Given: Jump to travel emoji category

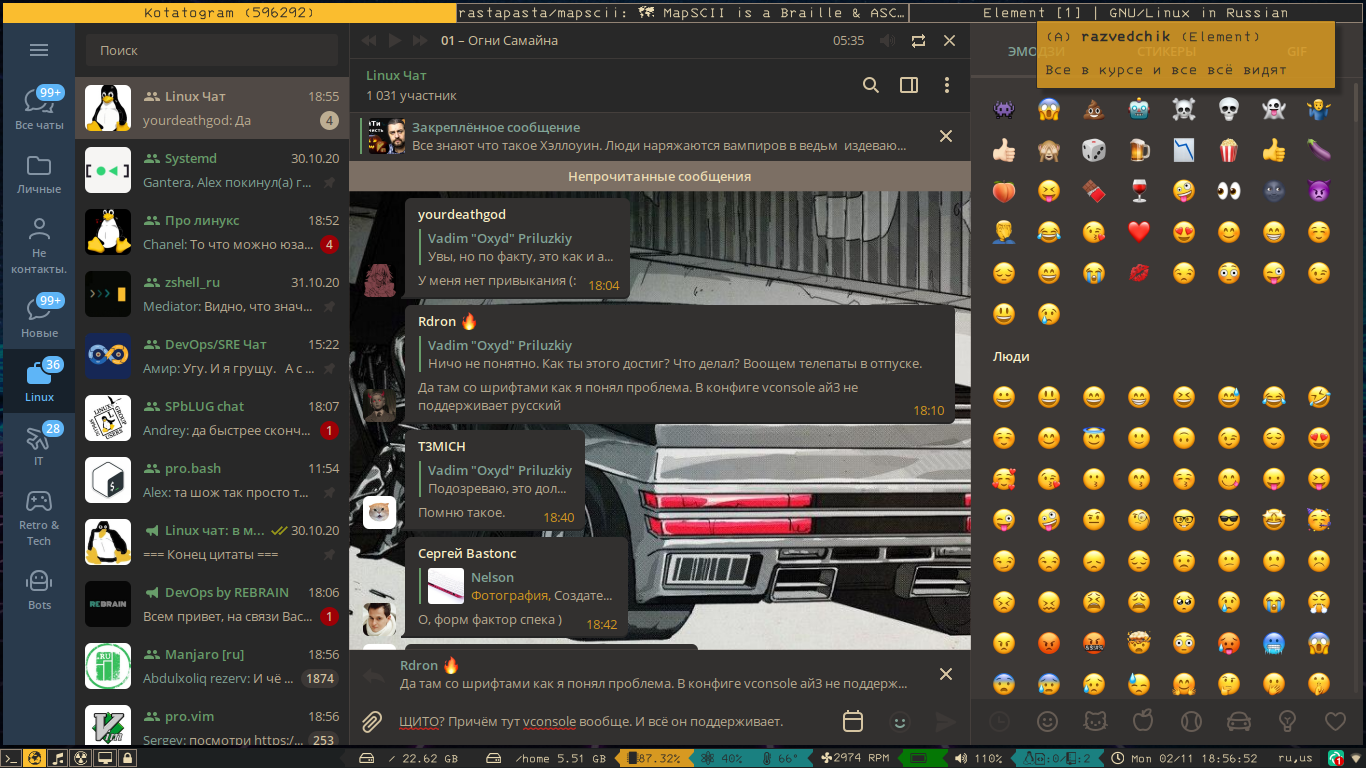Looking at the screenshot, I should pos(1239,721).
